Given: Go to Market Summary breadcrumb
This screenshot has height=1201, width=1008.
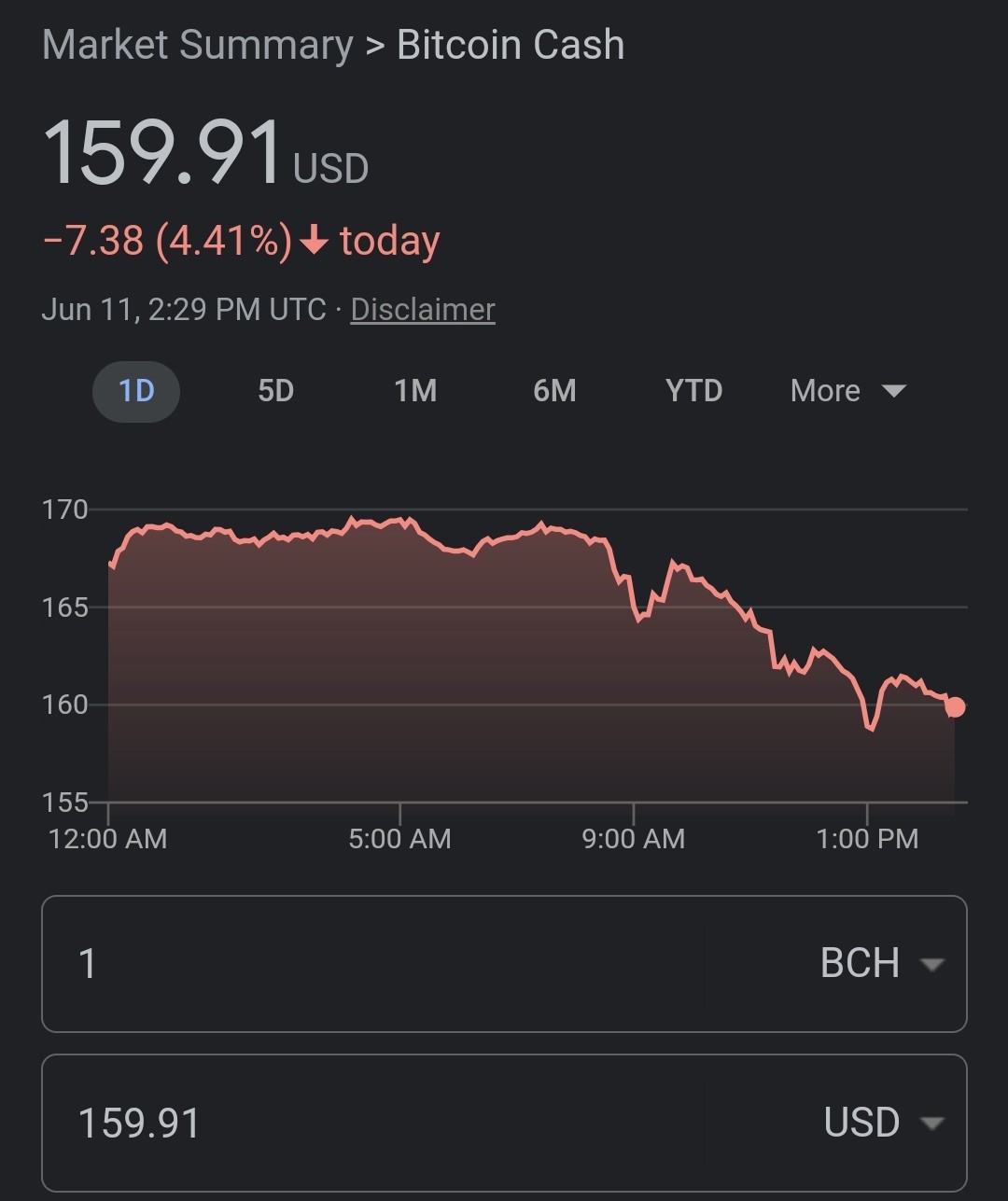Looking at the screenshot, I should pos(198,45).
